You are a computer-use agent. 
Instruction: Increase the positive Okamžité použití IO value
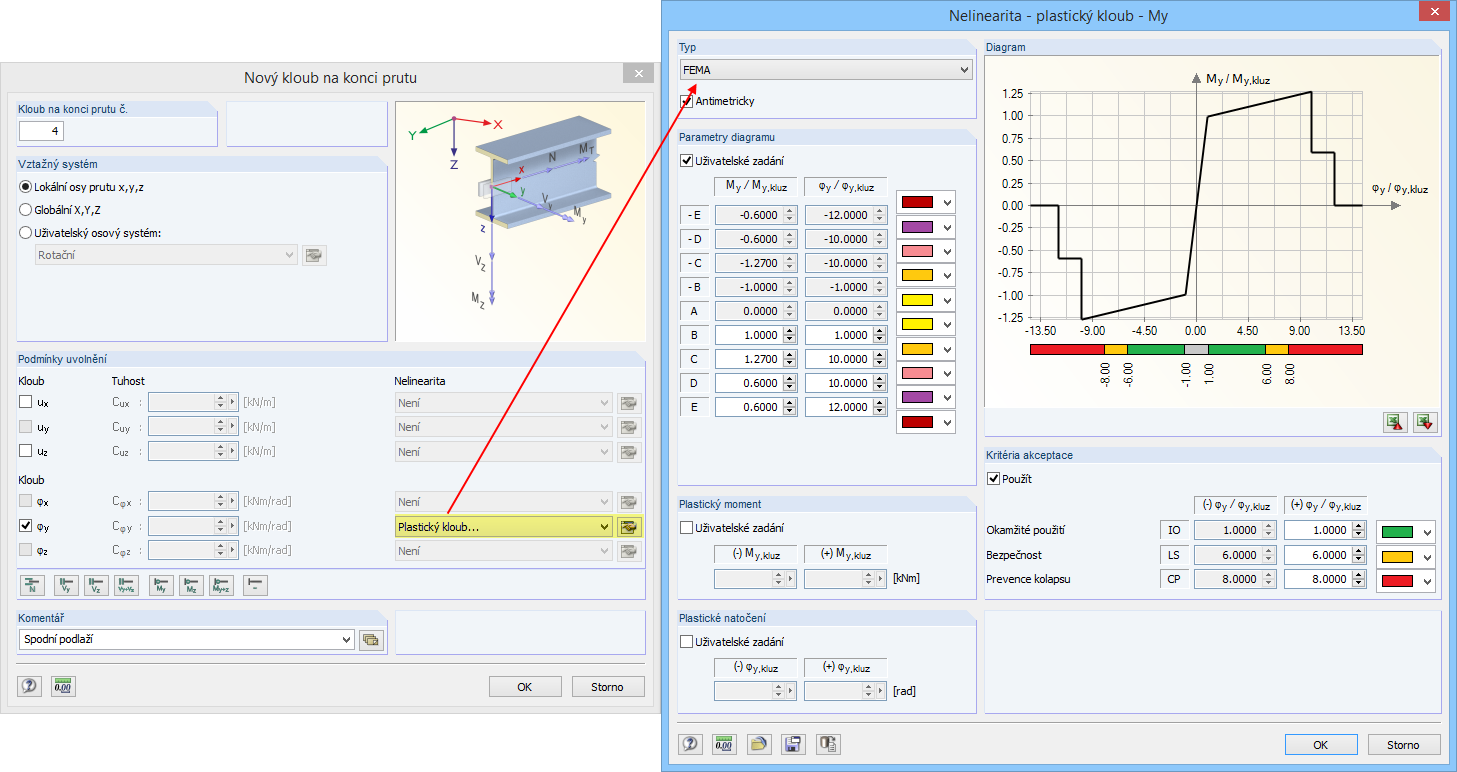[1360, 526]
